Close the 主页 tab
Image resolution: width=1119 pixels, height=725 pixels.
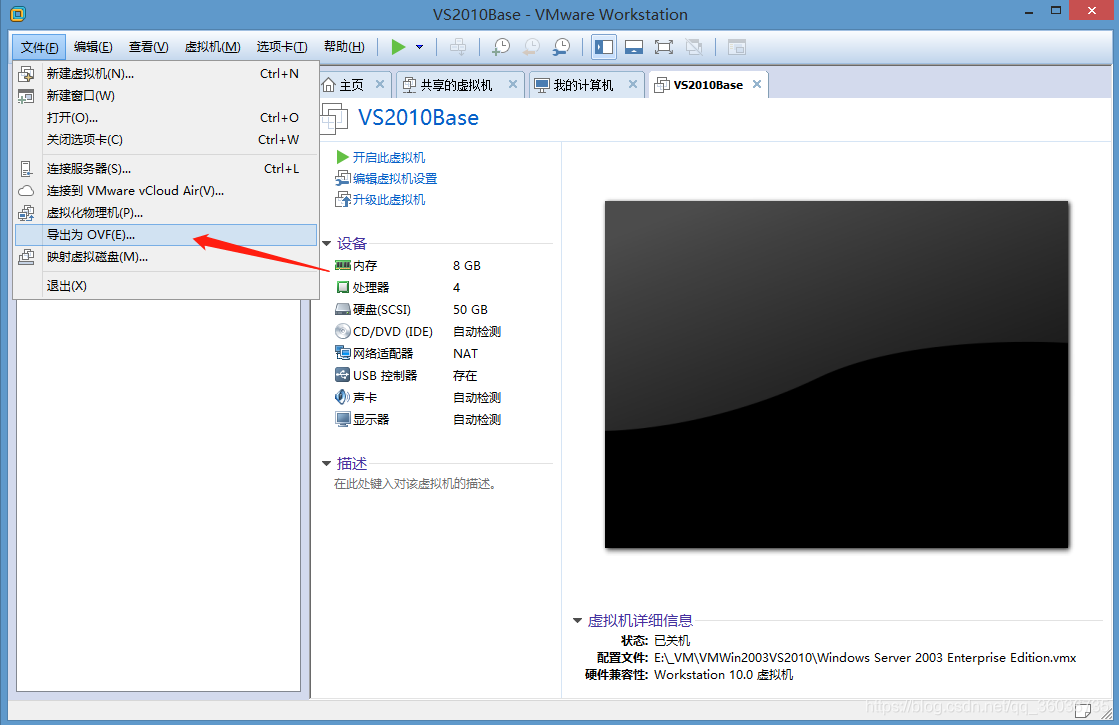380,84
